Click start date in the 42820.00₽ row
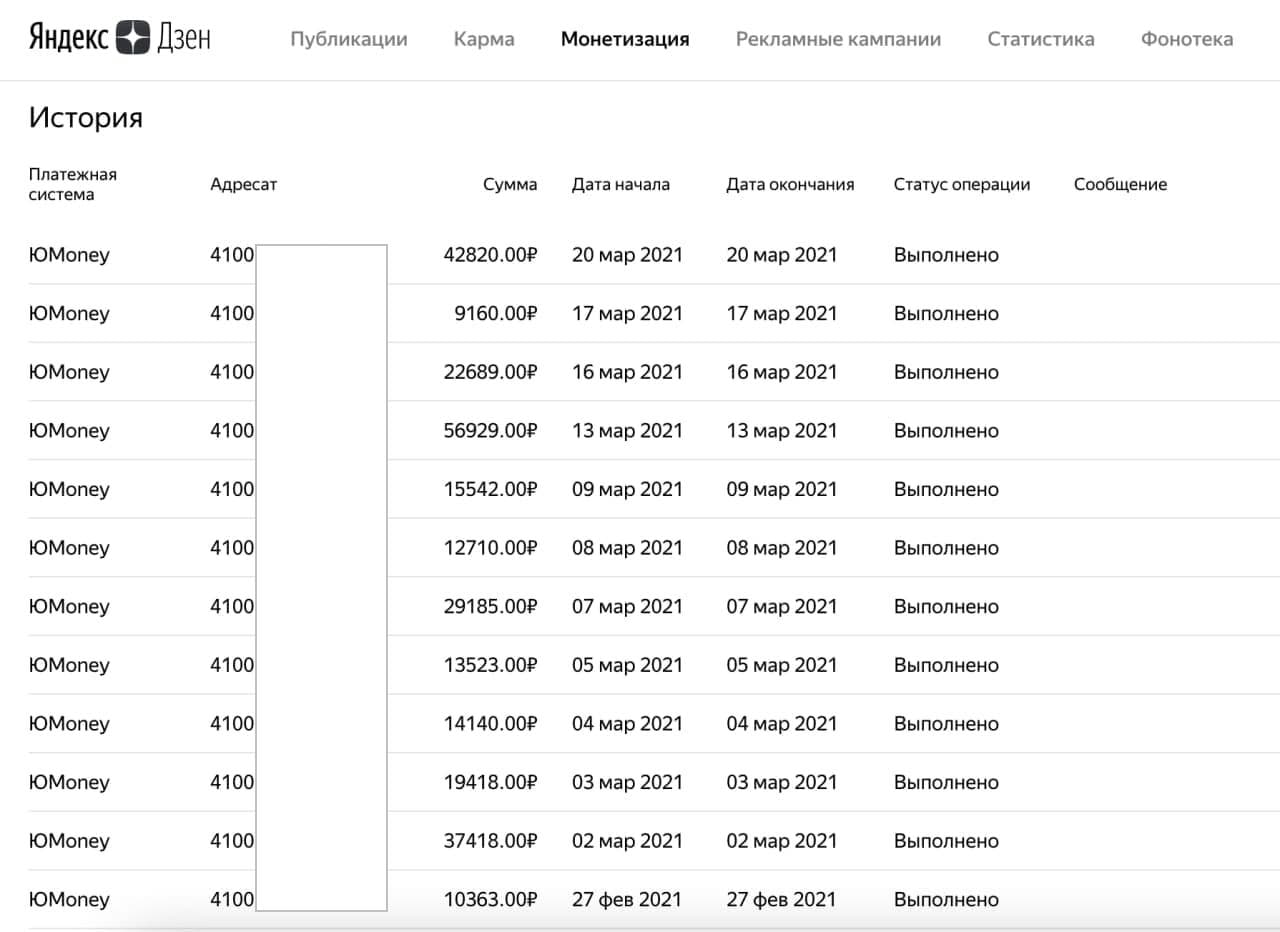The image size is (1280, 932). [627, 255]
